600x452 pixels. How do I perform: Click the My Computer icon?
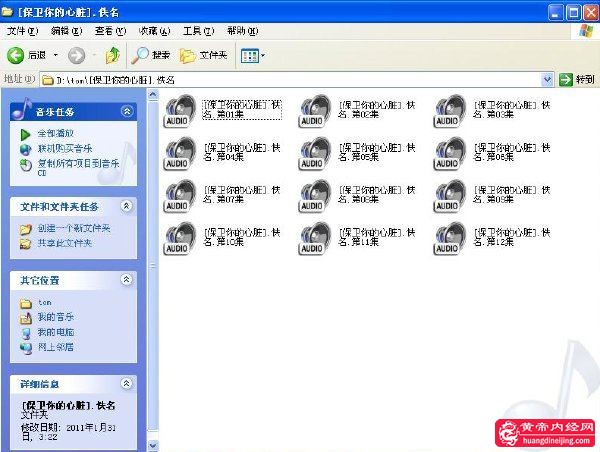(x=26, y=333)
